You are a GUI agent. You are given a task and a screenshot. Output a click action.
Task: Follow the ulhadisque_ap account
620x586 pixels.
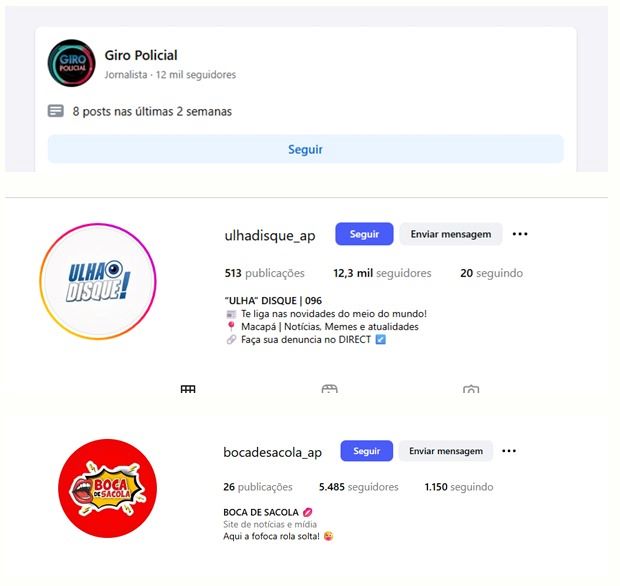click(364, 234)
